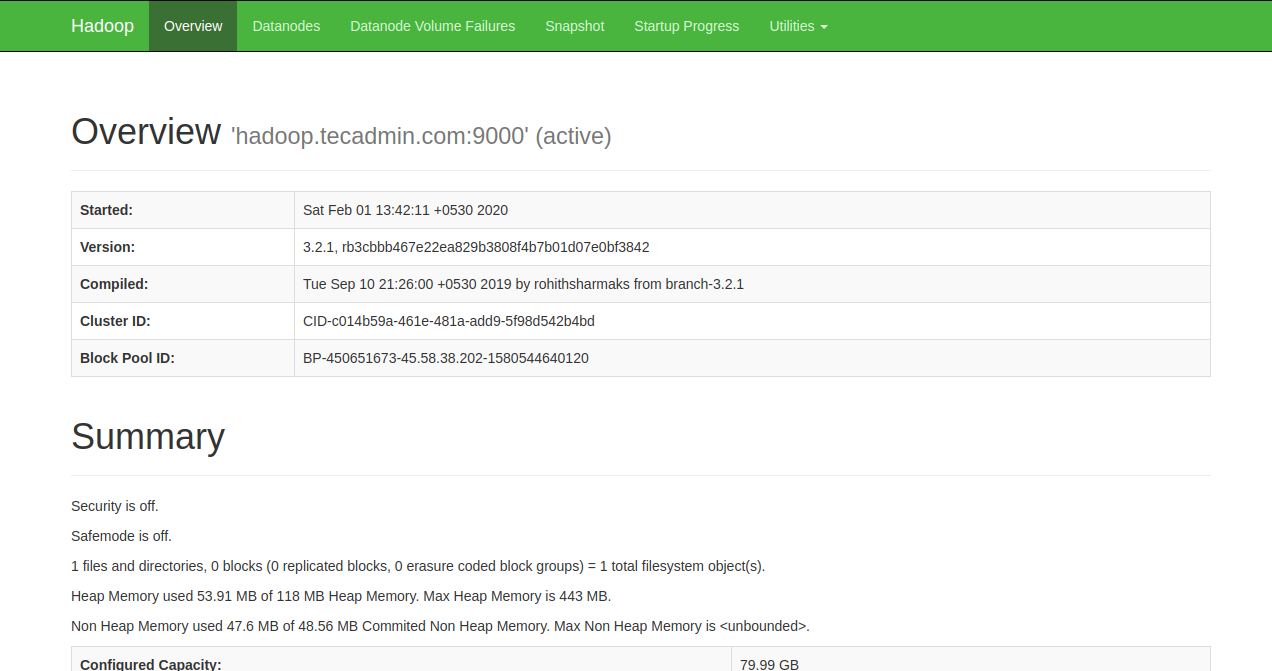Open Datanode Volume Failures tab
The height and width of the screenshot is (671, 1272).
(x=432, y=26)
